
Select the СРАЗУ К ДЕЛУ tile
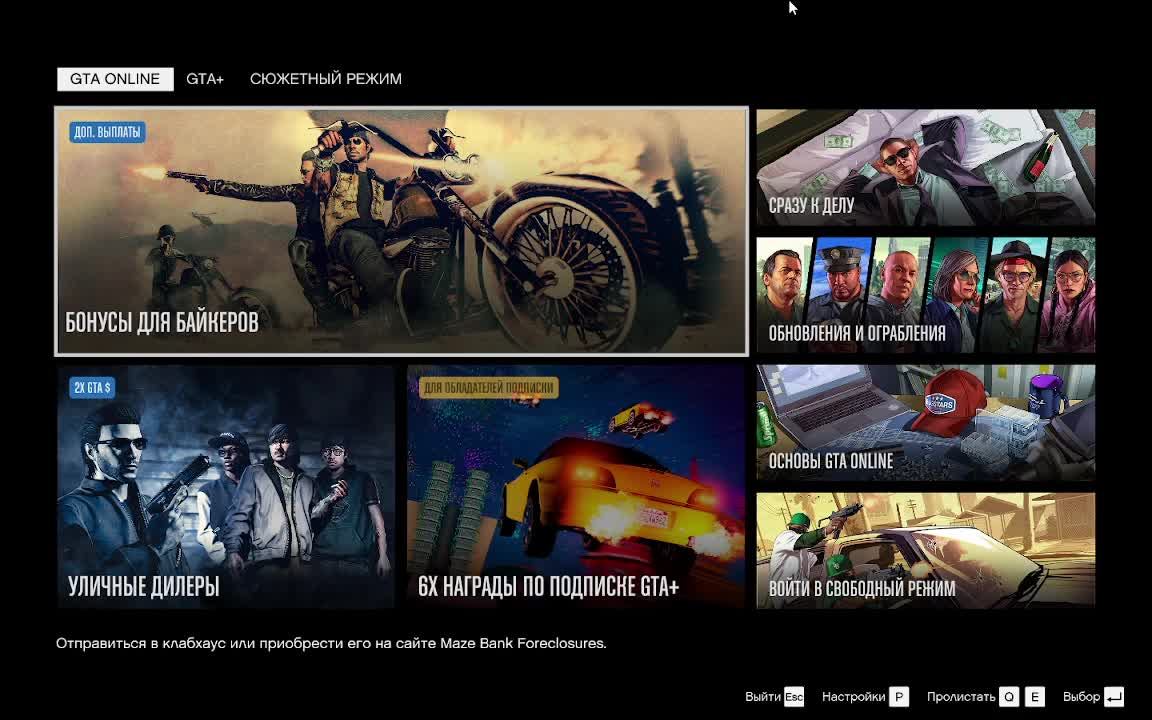(926, 168)
